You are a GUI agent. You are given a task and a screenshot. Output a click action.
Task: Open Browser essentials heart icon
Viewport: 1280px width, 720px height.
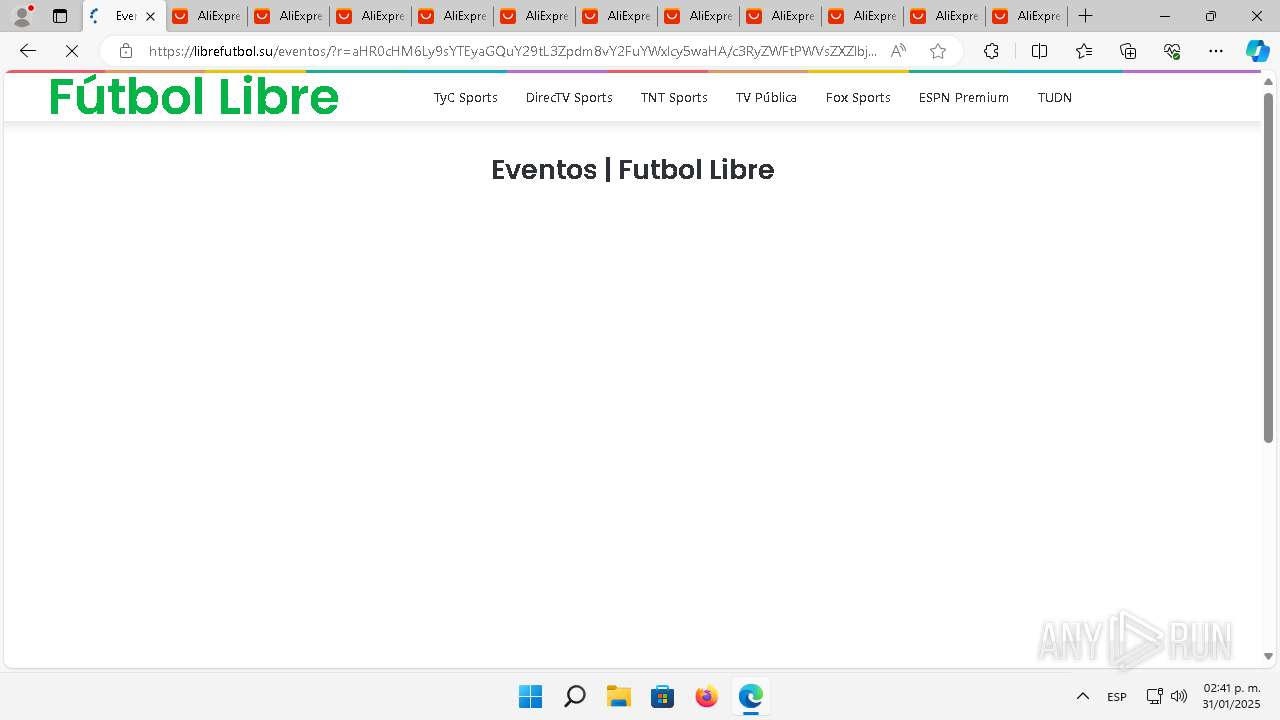[1172, 51]
